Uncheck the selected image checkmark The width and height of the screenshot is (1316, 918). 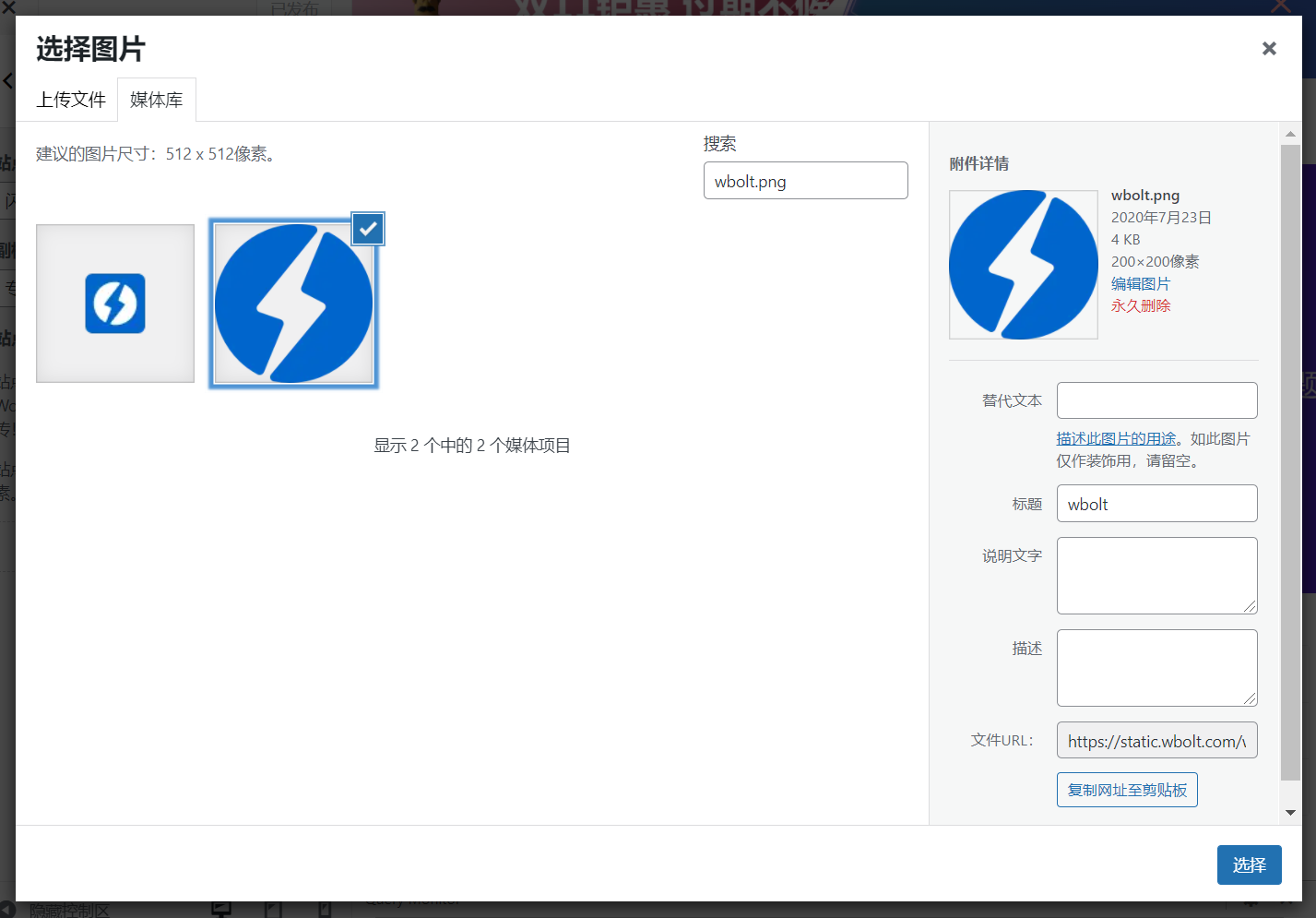(368, 229)
